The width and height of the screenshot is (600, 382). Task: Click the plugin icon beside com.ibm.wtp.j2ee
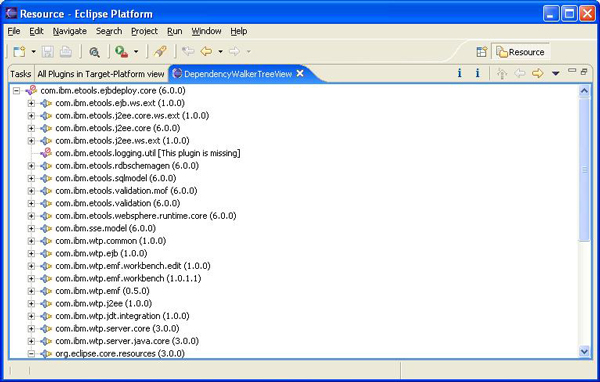[x=46, y=304]
